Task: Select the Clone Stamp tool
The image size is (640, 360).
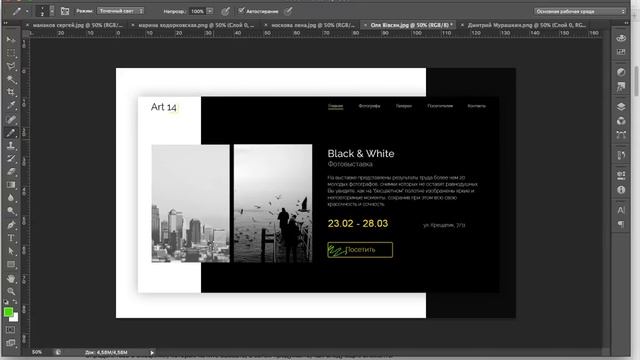Action: tap(11, 145)
